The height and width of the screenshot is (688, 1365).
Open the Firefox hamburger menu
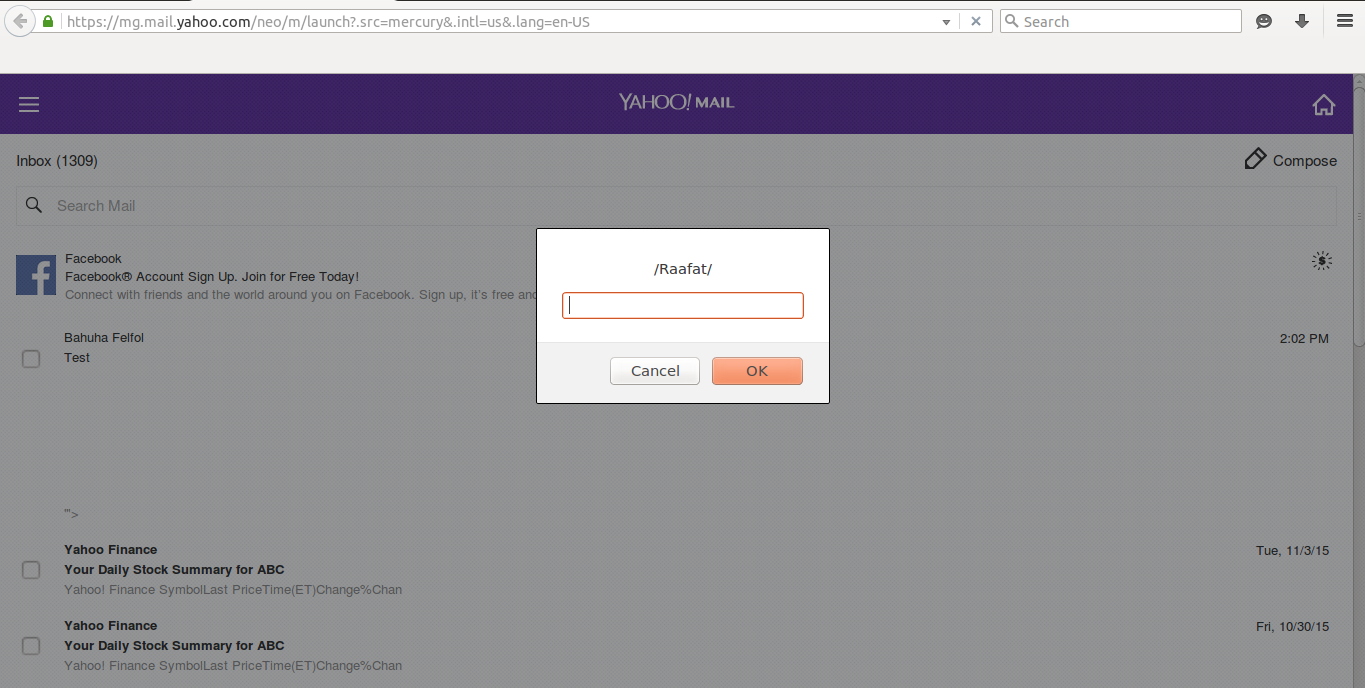coord(1345,21)
